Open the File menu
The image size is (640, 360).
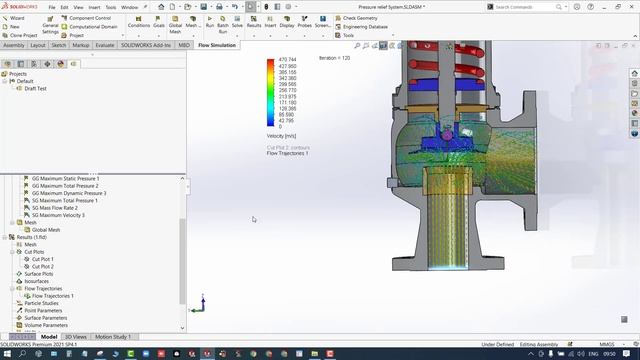coord(52,7)
